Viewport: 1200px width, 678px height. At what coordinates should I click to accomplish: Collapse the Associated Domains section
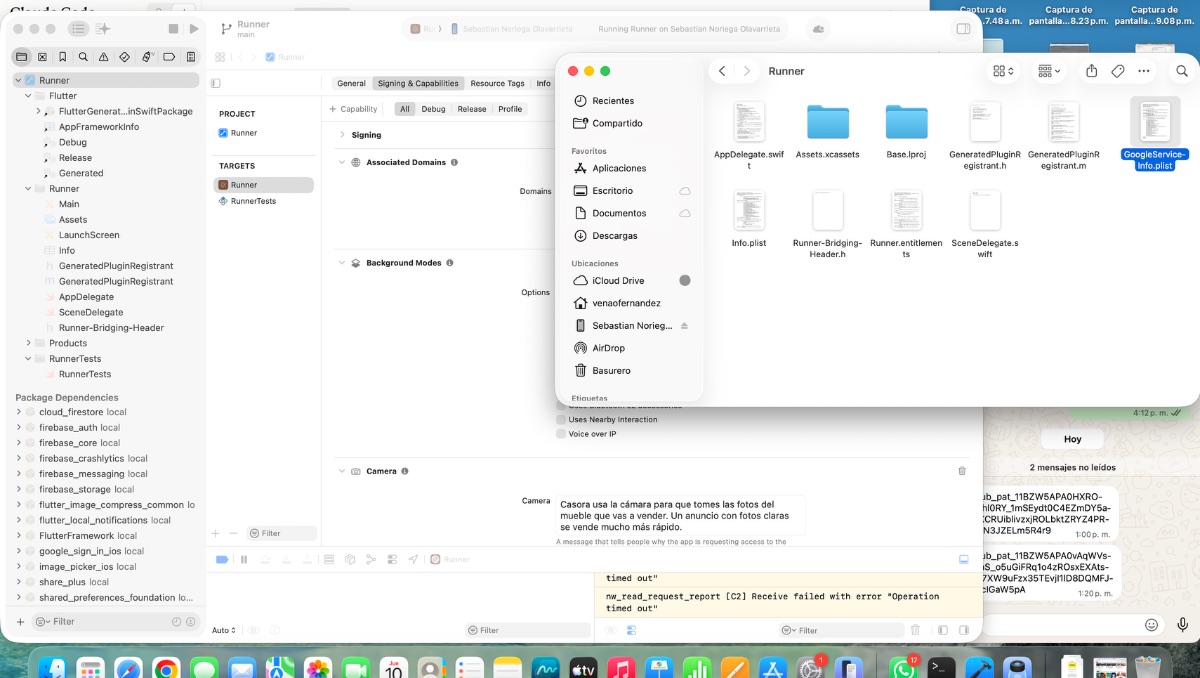tap(342, 162)
